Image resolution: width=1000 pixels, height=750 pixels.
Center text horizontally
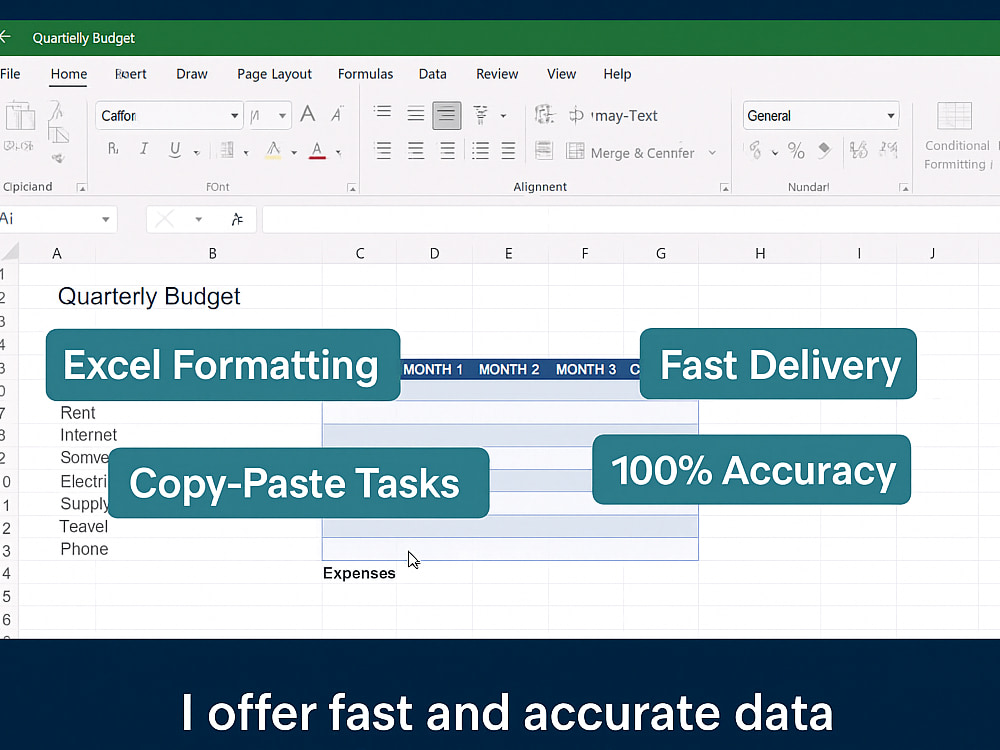pyautogui.click(x=416, y=151)
